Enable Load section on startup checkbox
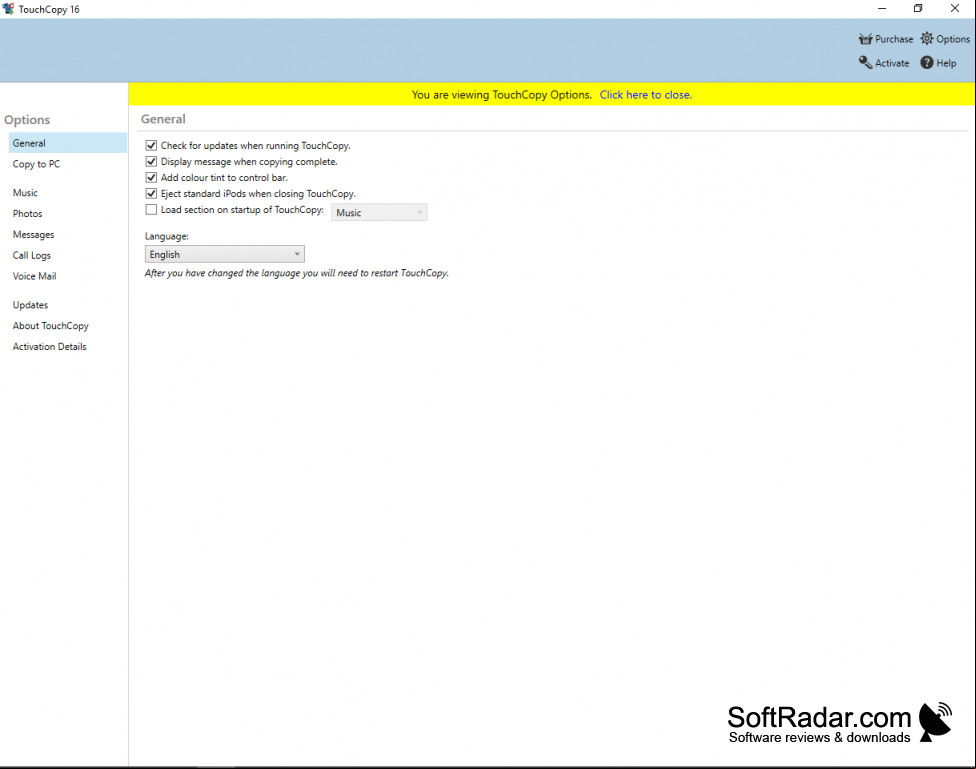 151,210
